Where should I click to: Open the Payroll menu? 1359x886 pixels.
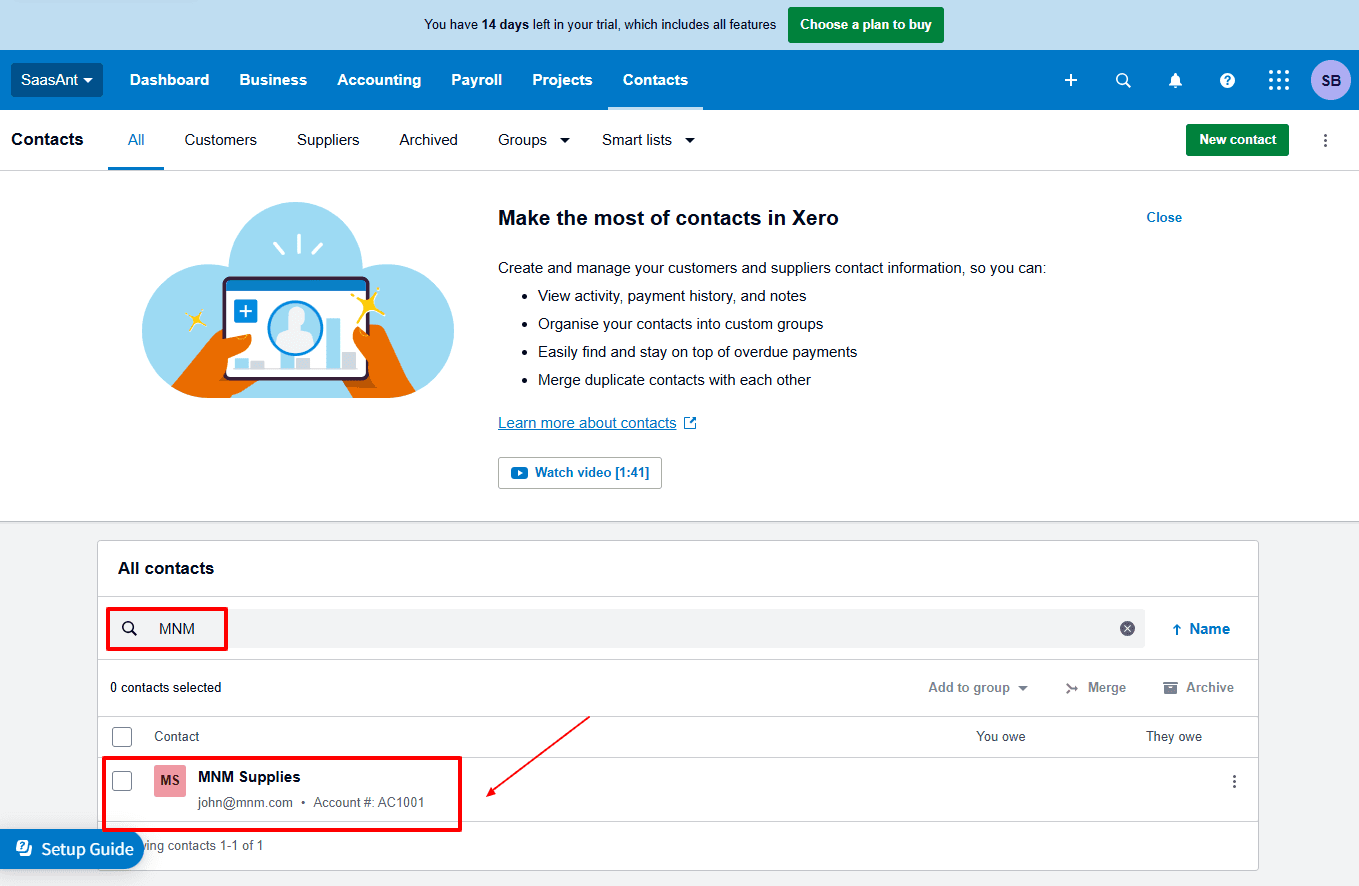476,80
